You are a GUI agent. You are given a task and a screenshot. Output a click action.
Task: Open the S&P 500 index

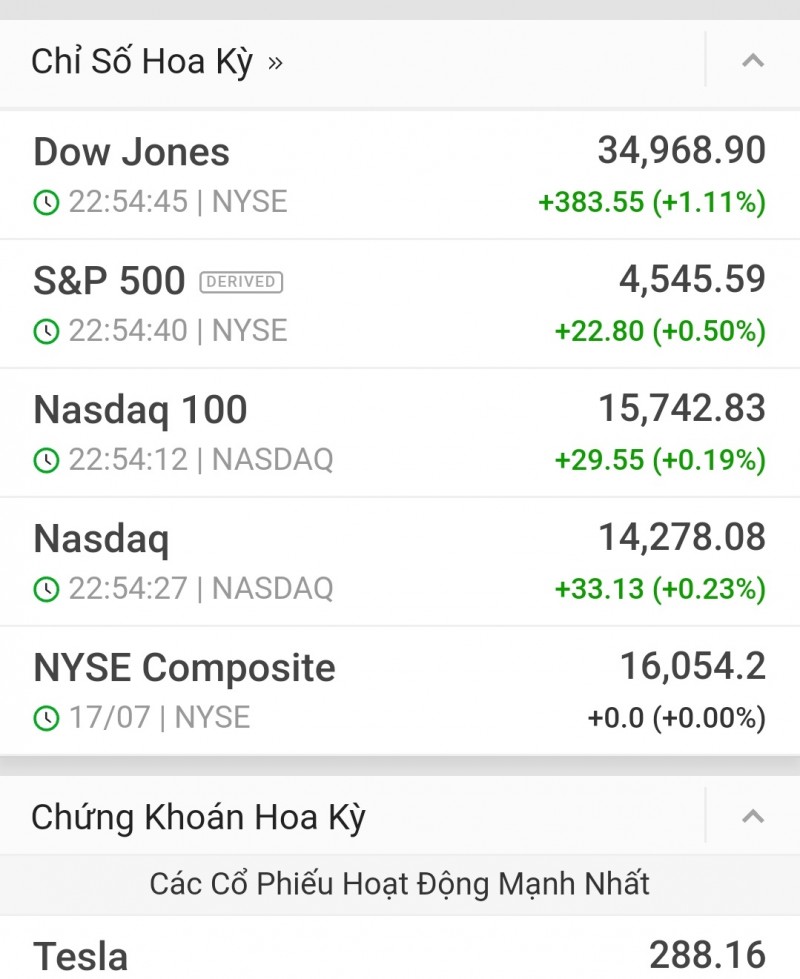coord(109,281)
